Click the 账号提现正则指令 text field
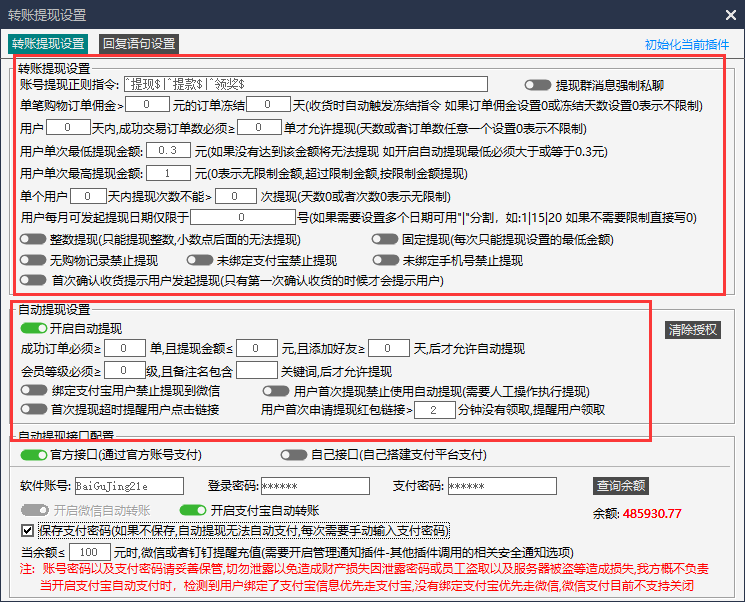The width and height of the screenshot is (745, 602). coord(304,84)
